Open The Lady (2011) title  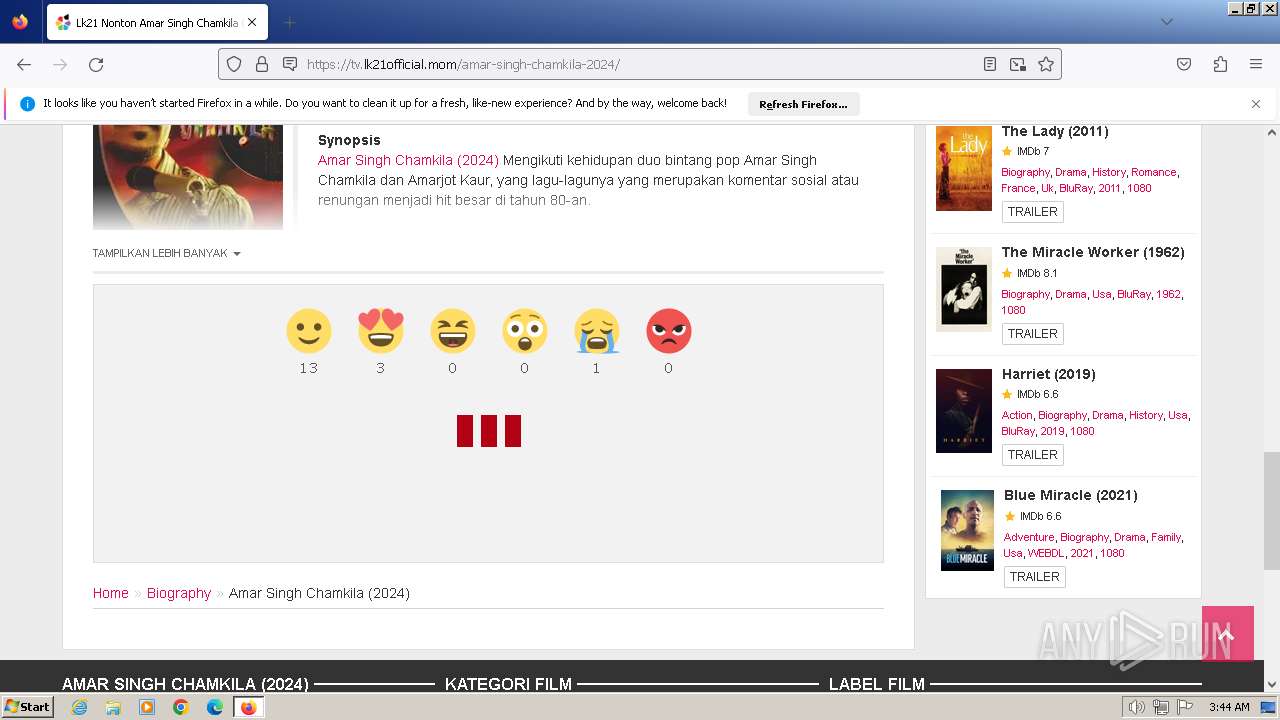coord(1055,131)
